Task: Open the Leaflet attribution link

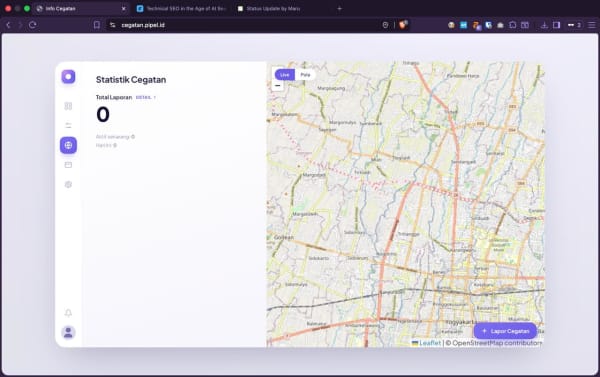Action: tap(426, 343)
